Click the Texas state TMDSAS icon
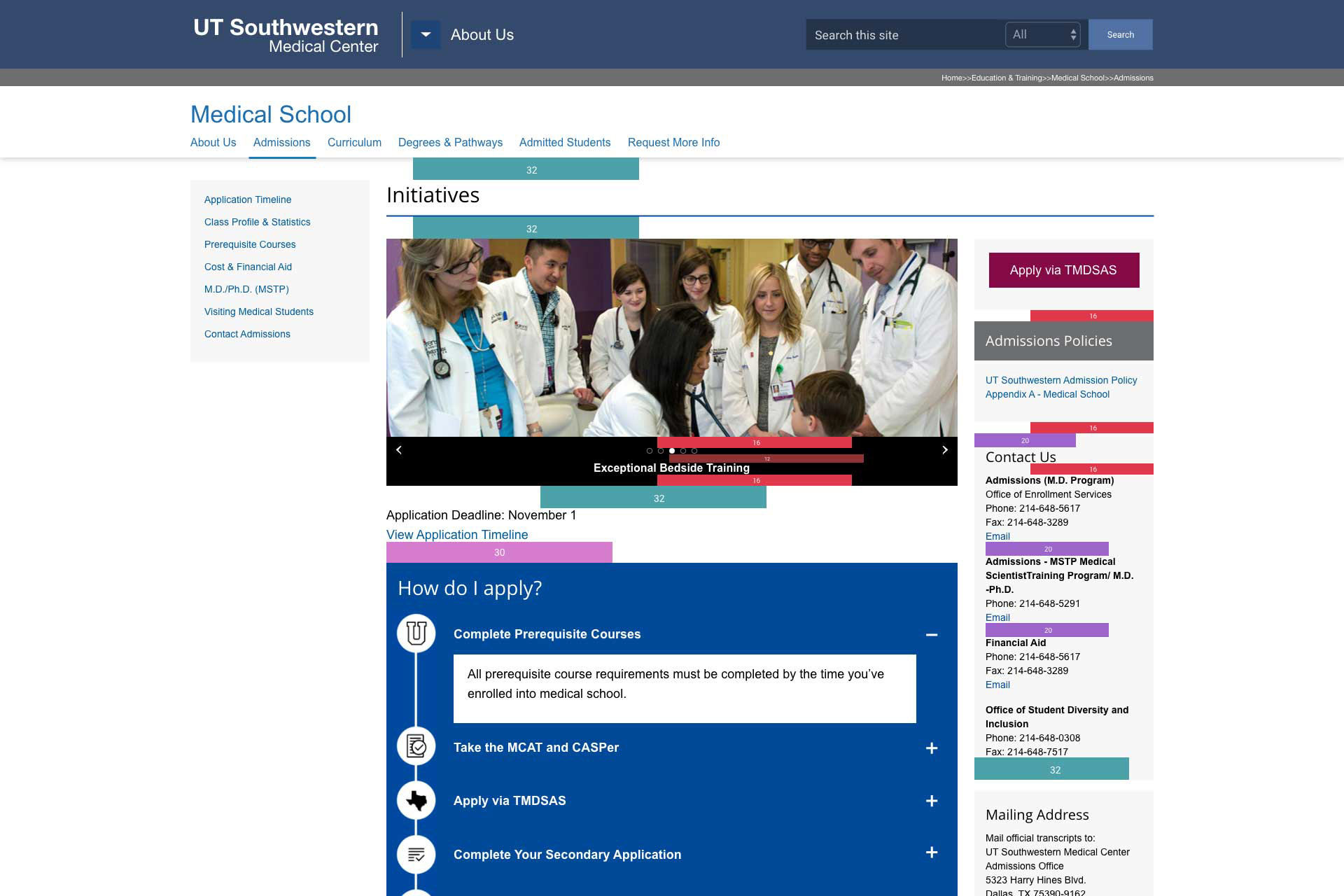1344x896 pixels. [x=416, y=800]
